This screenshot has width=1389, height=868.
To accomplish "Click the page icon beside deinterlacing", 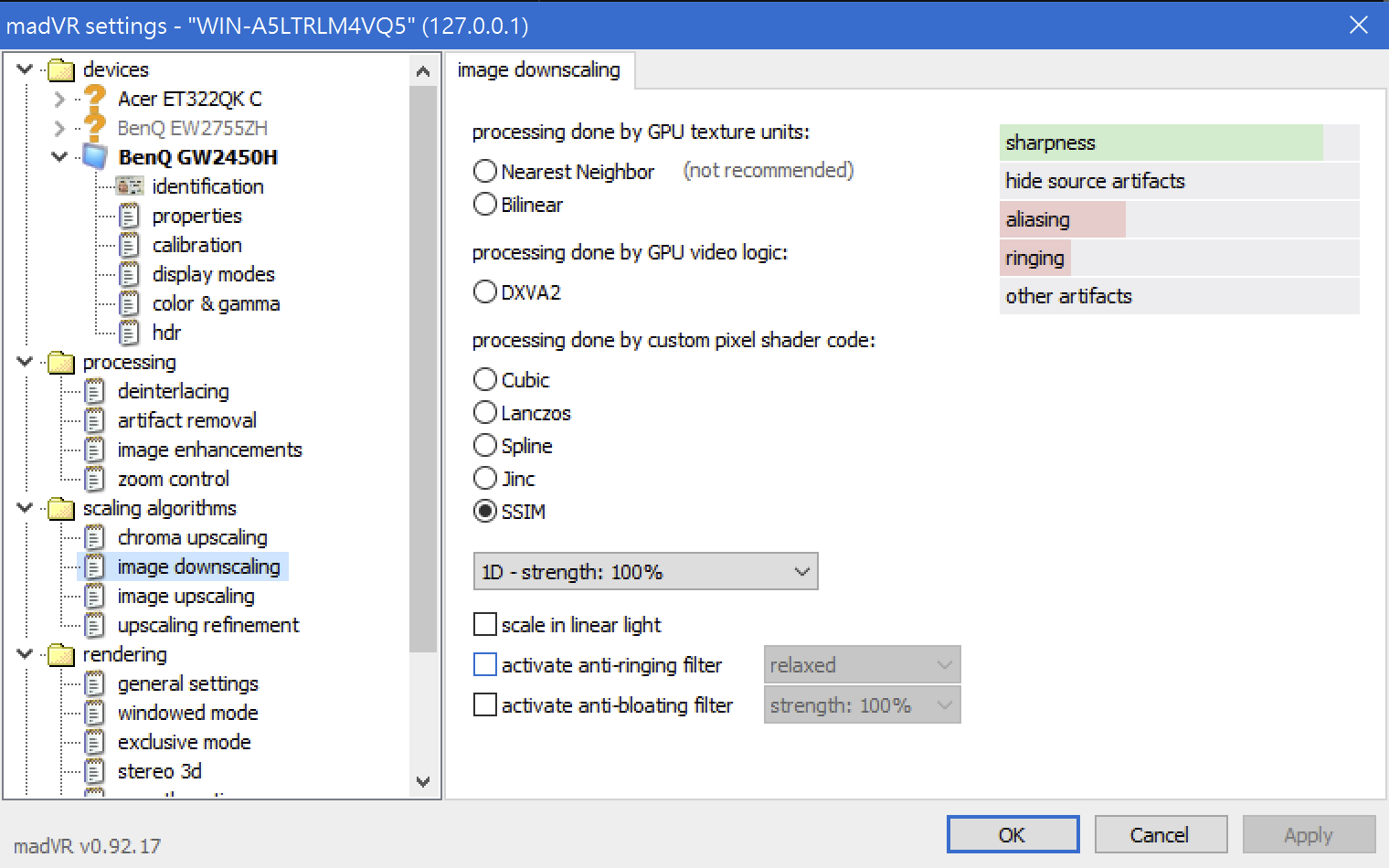I will point(95,391).
